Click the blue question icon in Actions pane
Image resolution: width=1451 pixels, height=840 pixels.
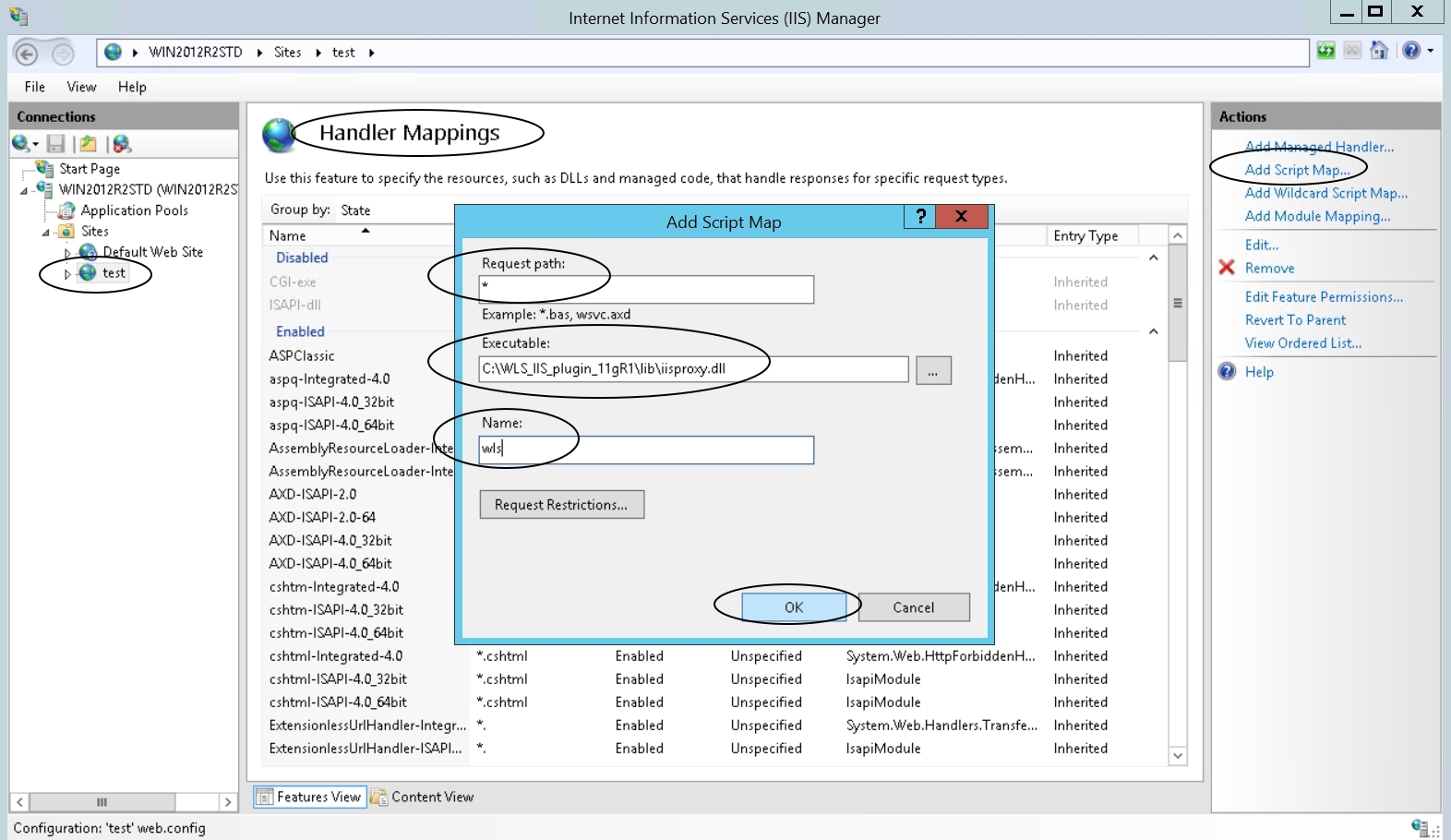tap(1227, 371)
